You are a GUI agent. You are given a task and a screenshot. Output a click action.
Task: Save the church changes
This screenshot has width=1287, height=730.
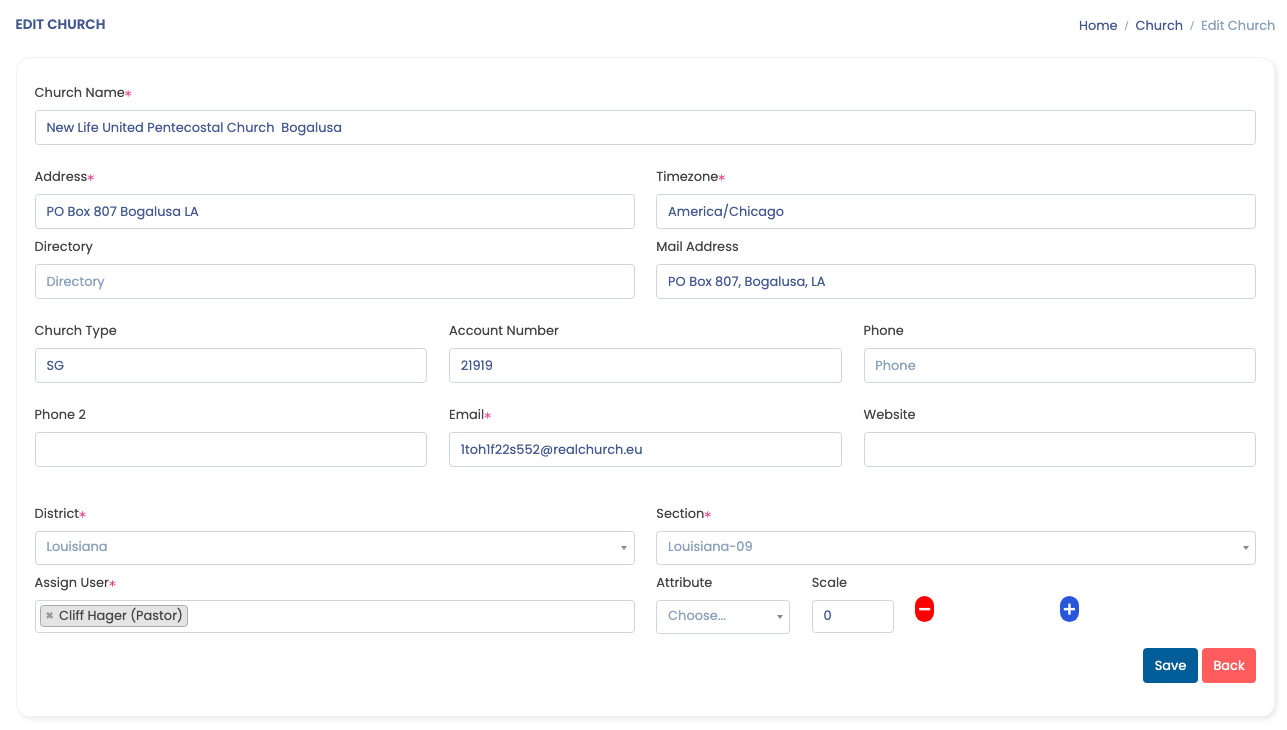tap(1170, 666)
